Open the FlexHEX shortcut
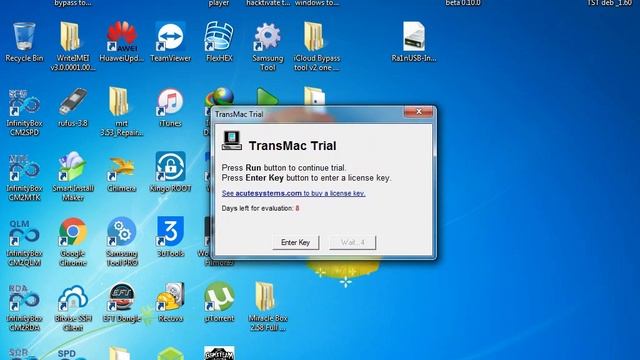The width and height of the screenshot is (640, 360). click(219, 41)
